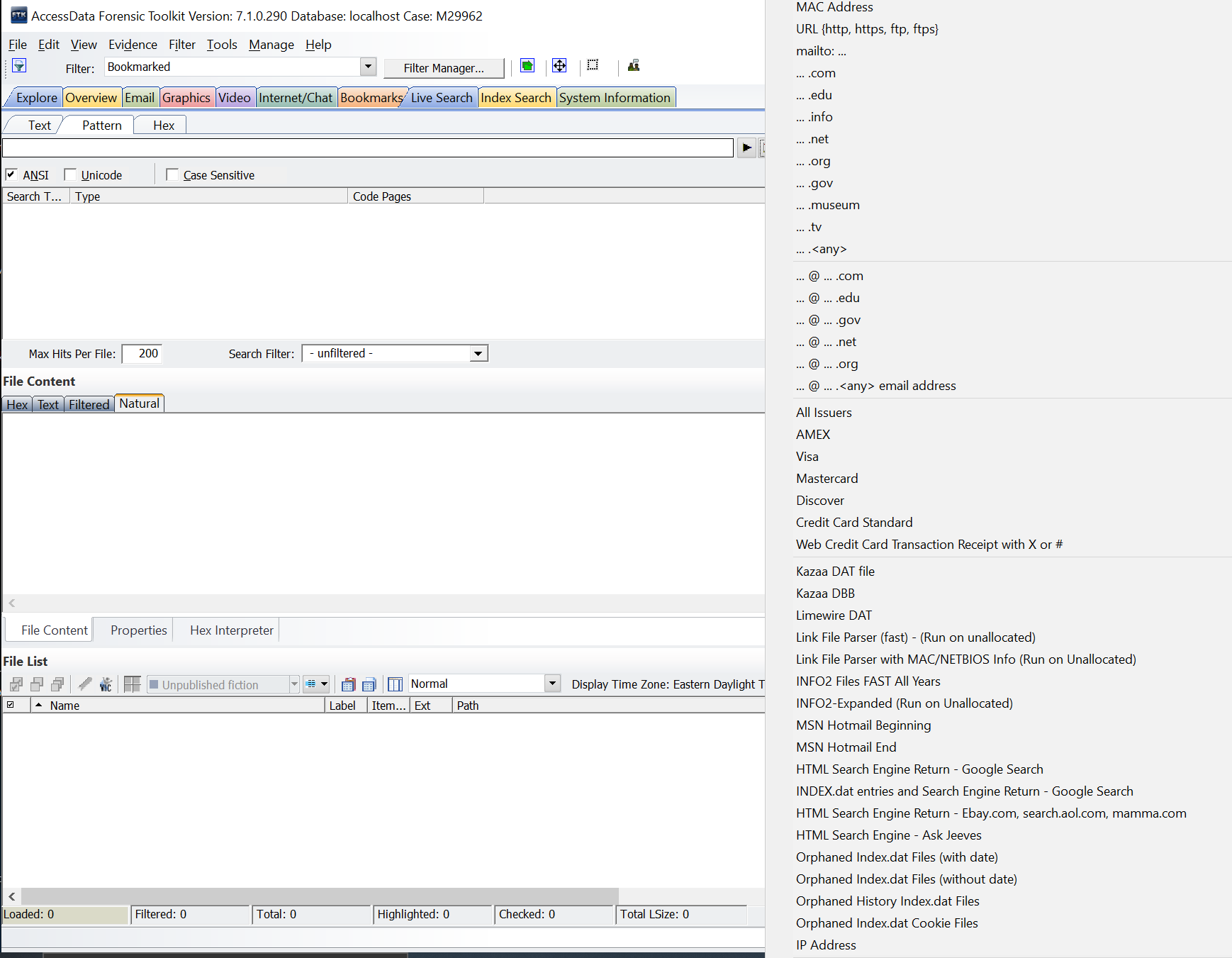Switch to the Index Search tab

coord(516,98)
